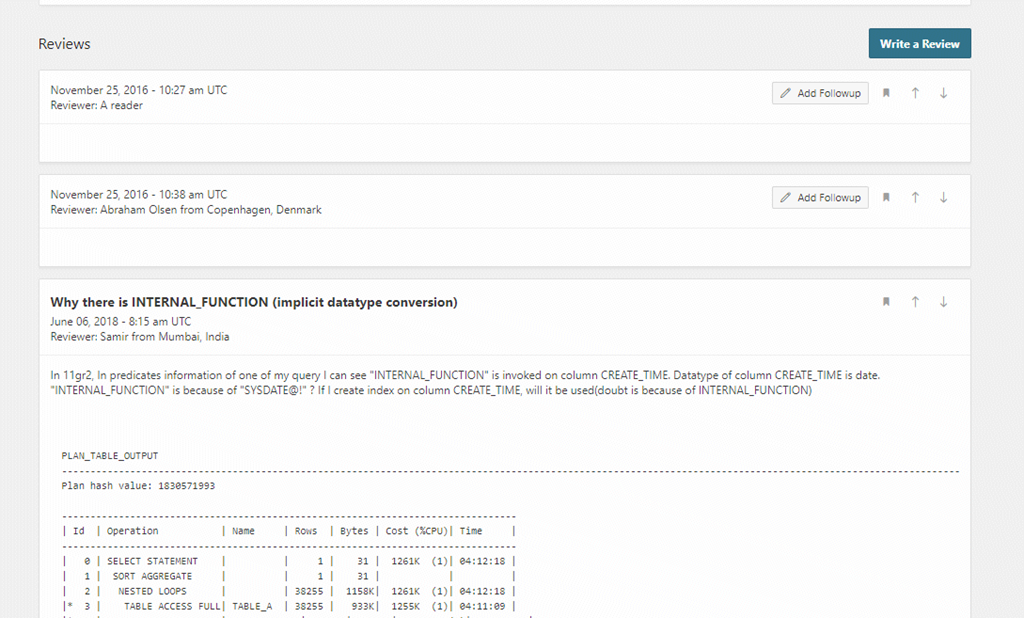1024x618 pixels.
Task: Downvote Samir's INTERNAL_FUNCTION review
Action: 943,302
